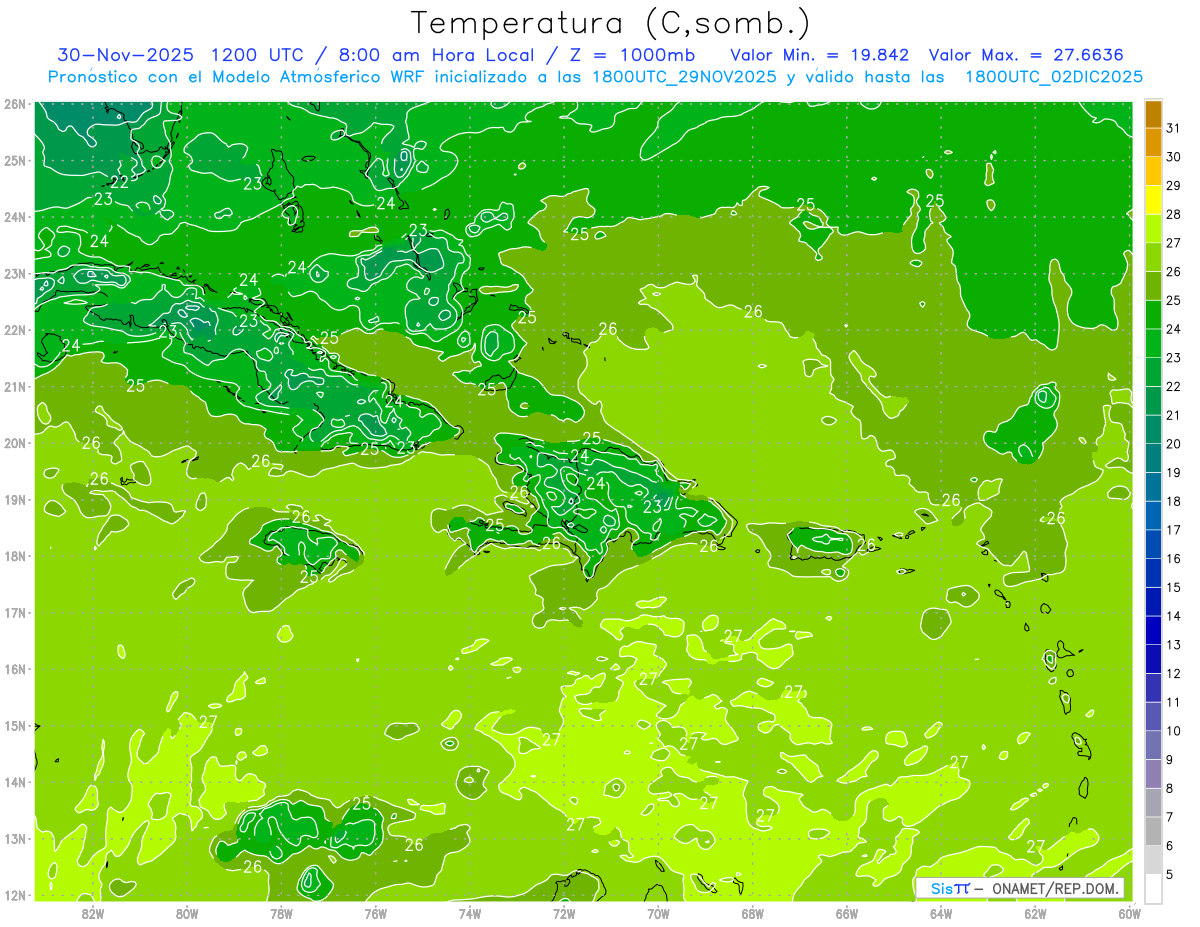Click the "20N" latitude axis label
Screen dimensions: 1200x927
(14, 443)
